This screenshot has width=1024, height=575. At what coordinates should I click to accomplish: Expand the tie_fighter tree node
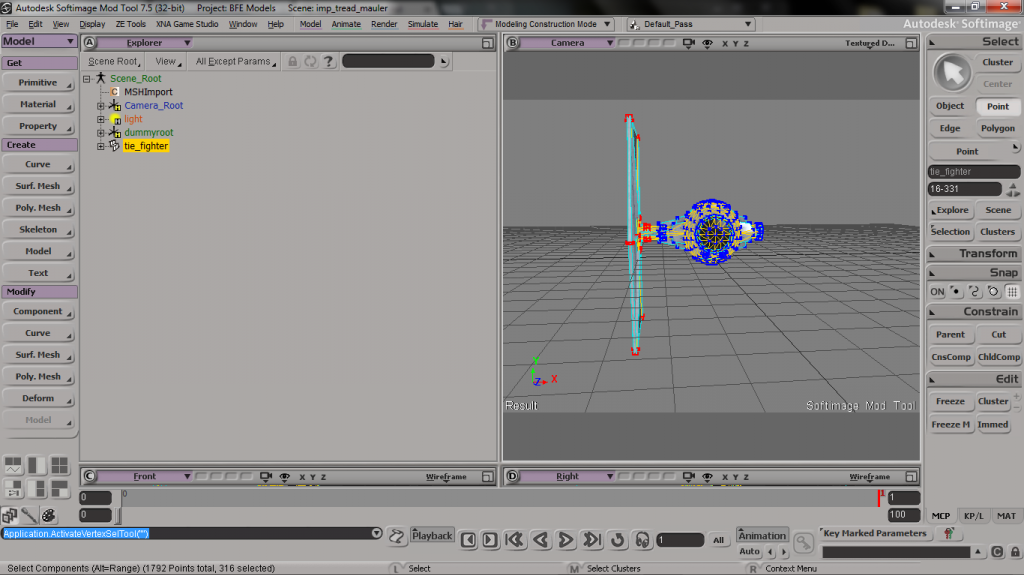pos(101,146)
